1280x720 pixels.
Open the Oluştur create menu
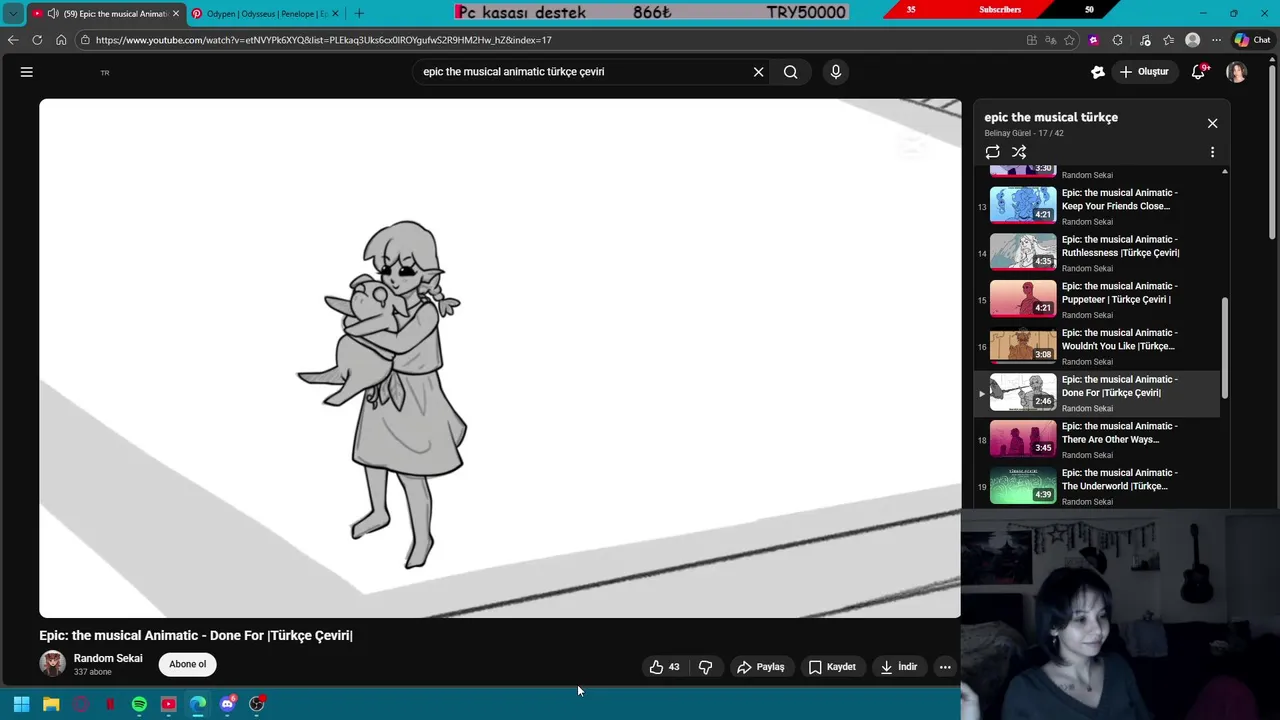pos(1143,72)
